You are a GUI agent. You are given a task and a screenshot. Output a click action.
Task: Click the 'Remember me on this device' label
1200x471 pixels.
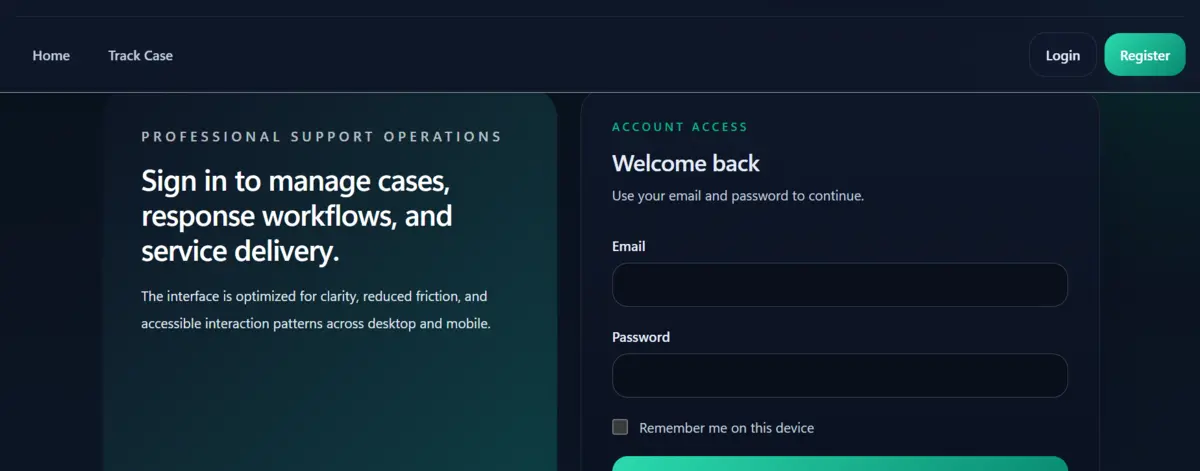(726, 428)
